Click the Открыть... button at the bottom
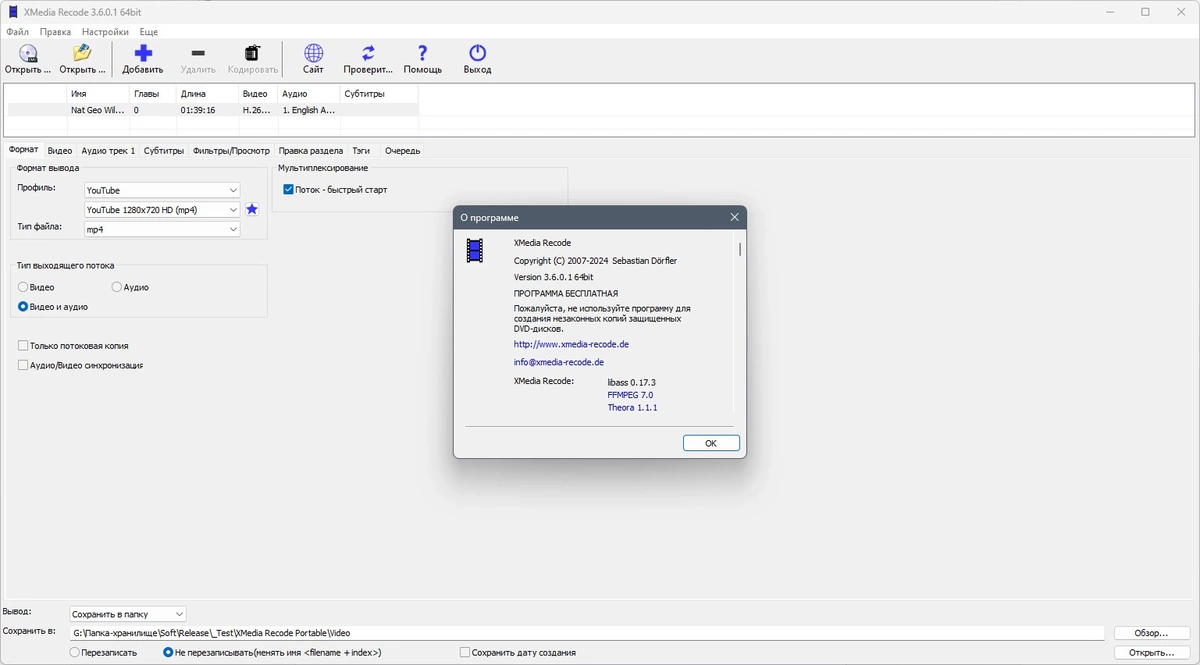1200x665 pixels. click(1151, 652)
